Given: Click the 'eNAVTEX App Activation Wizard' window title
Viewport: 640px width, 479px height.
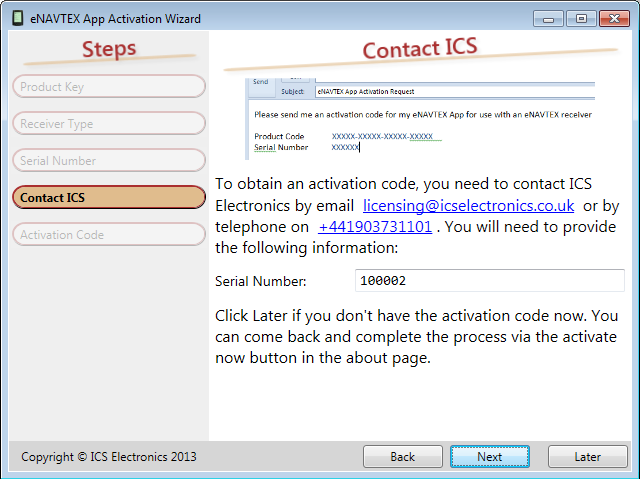Looking at the screenshot, I should pyautogui.click(x=115, y=19).
